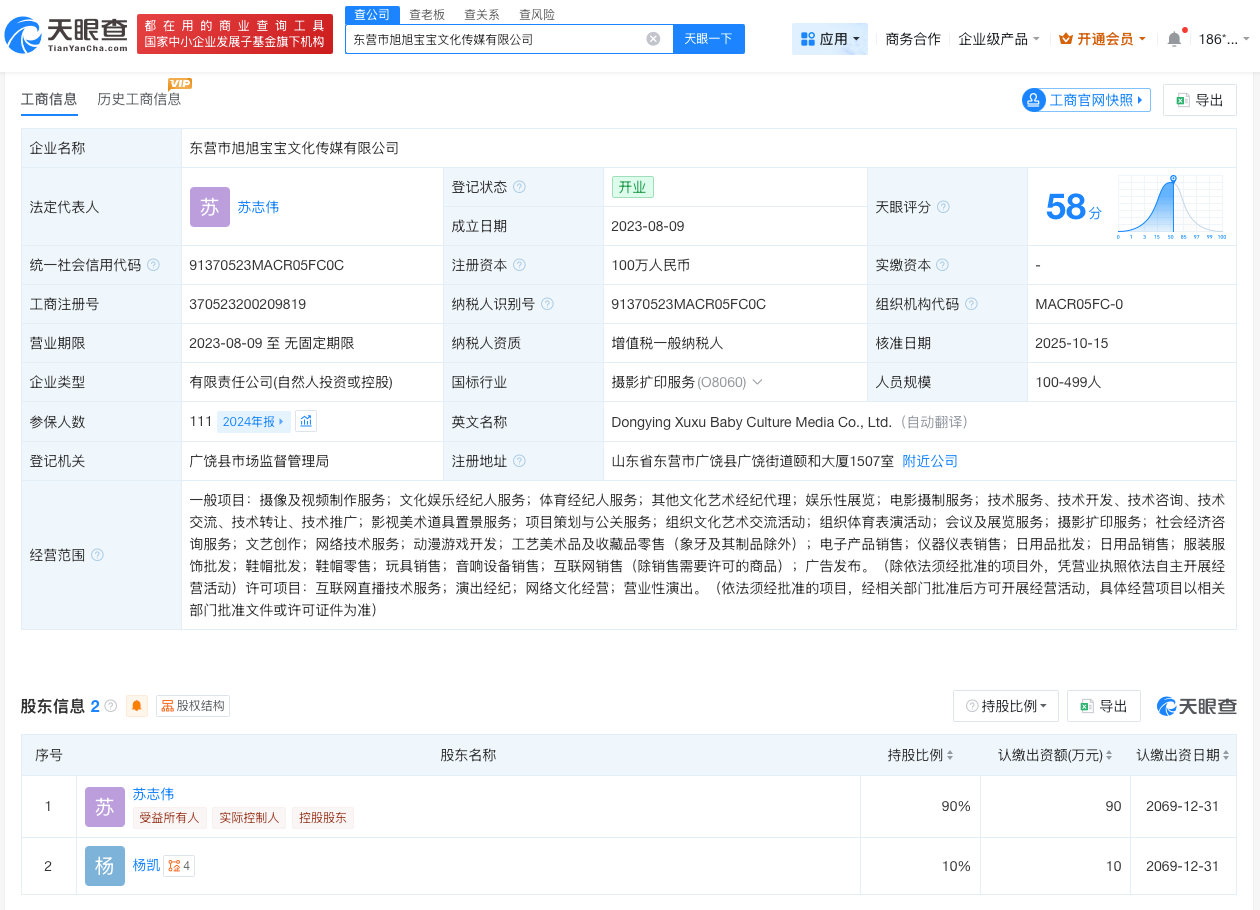The height and width of the screenshot is (910, 1260).
Task: Click English name Dongying Xuxu Baby Culture Media
Action: [x=751, y=422]
